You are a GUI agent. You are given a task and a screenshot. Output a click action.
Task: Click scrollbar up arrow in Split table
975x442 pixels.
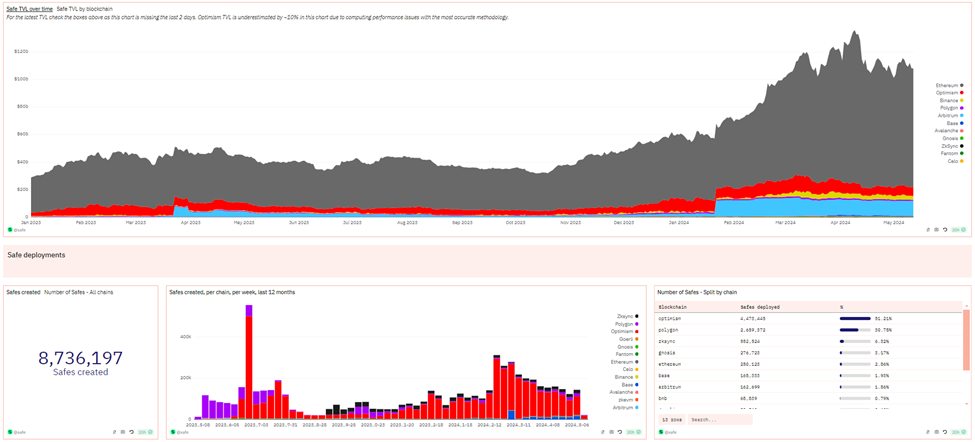click(x=966, y=306)
